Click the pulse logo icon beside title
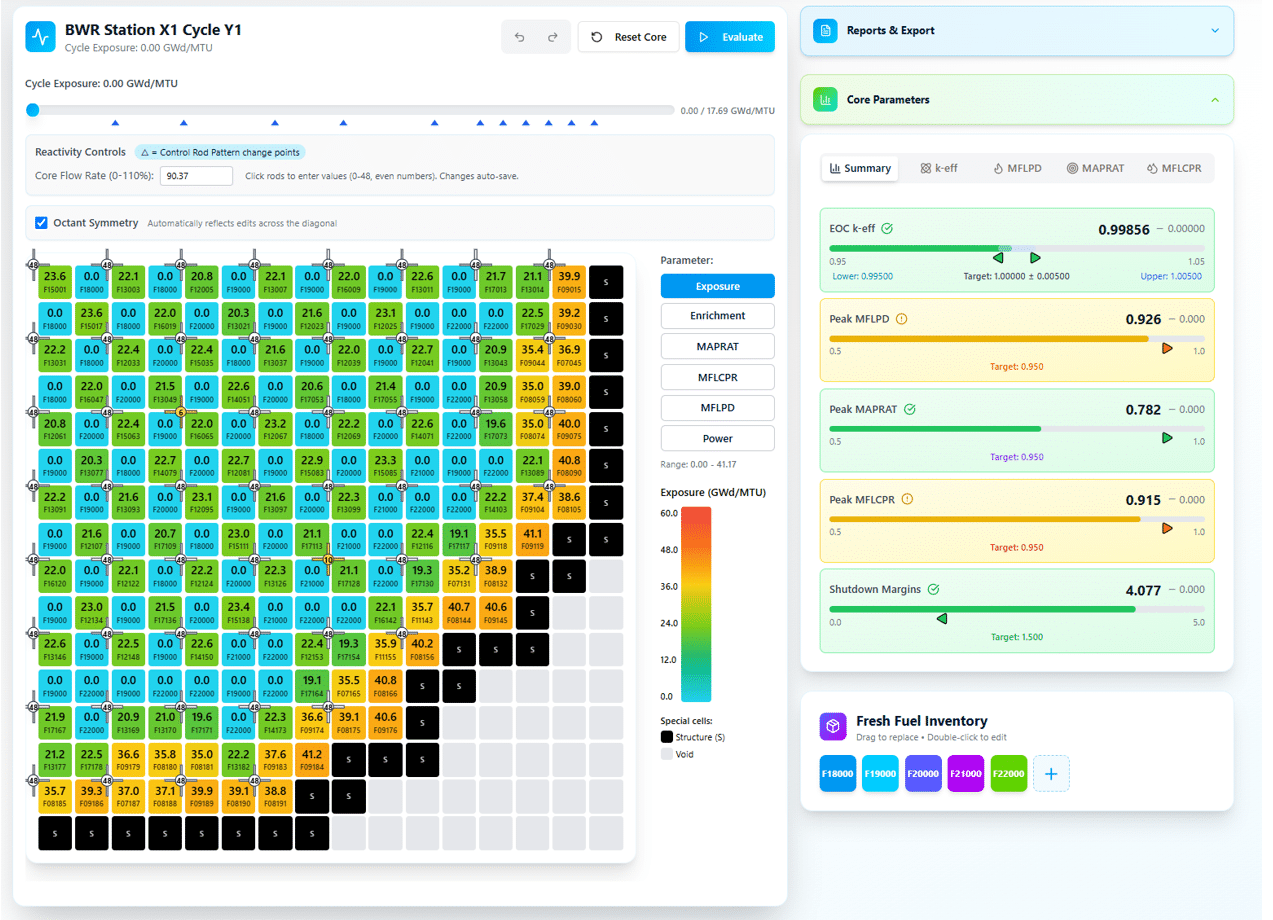 point(41,37)
